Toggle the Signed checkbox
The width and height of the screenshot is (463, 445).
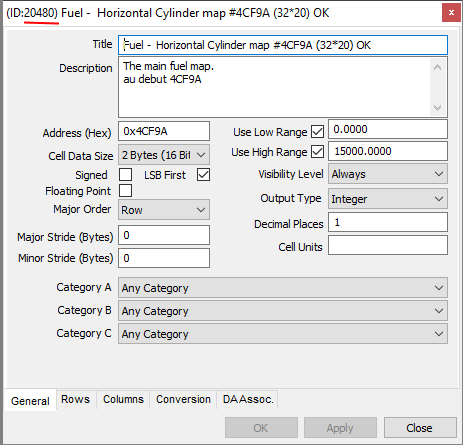[125, 174]
